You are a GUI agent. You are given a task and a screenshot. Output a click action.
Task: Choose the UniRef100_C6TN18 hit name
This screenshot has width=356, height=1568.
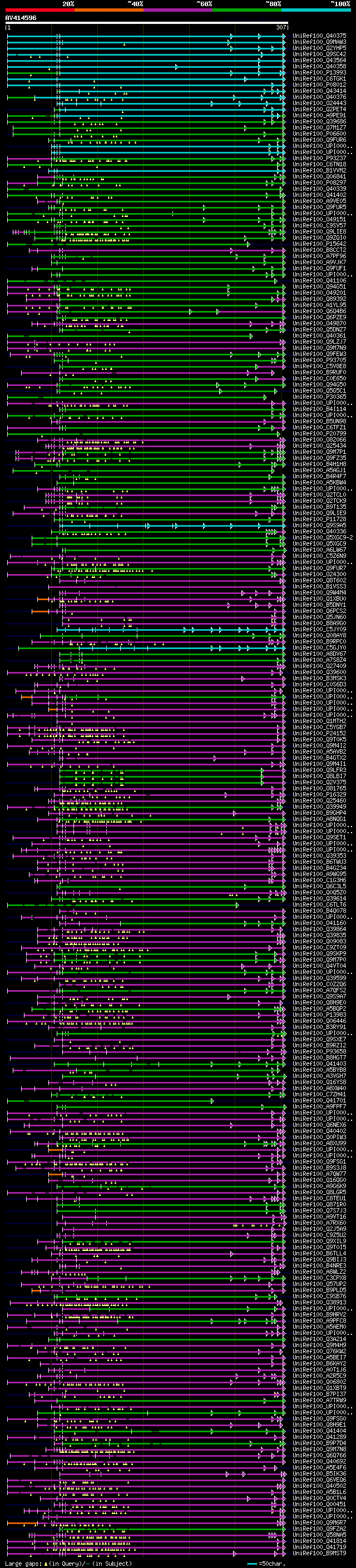319,164
